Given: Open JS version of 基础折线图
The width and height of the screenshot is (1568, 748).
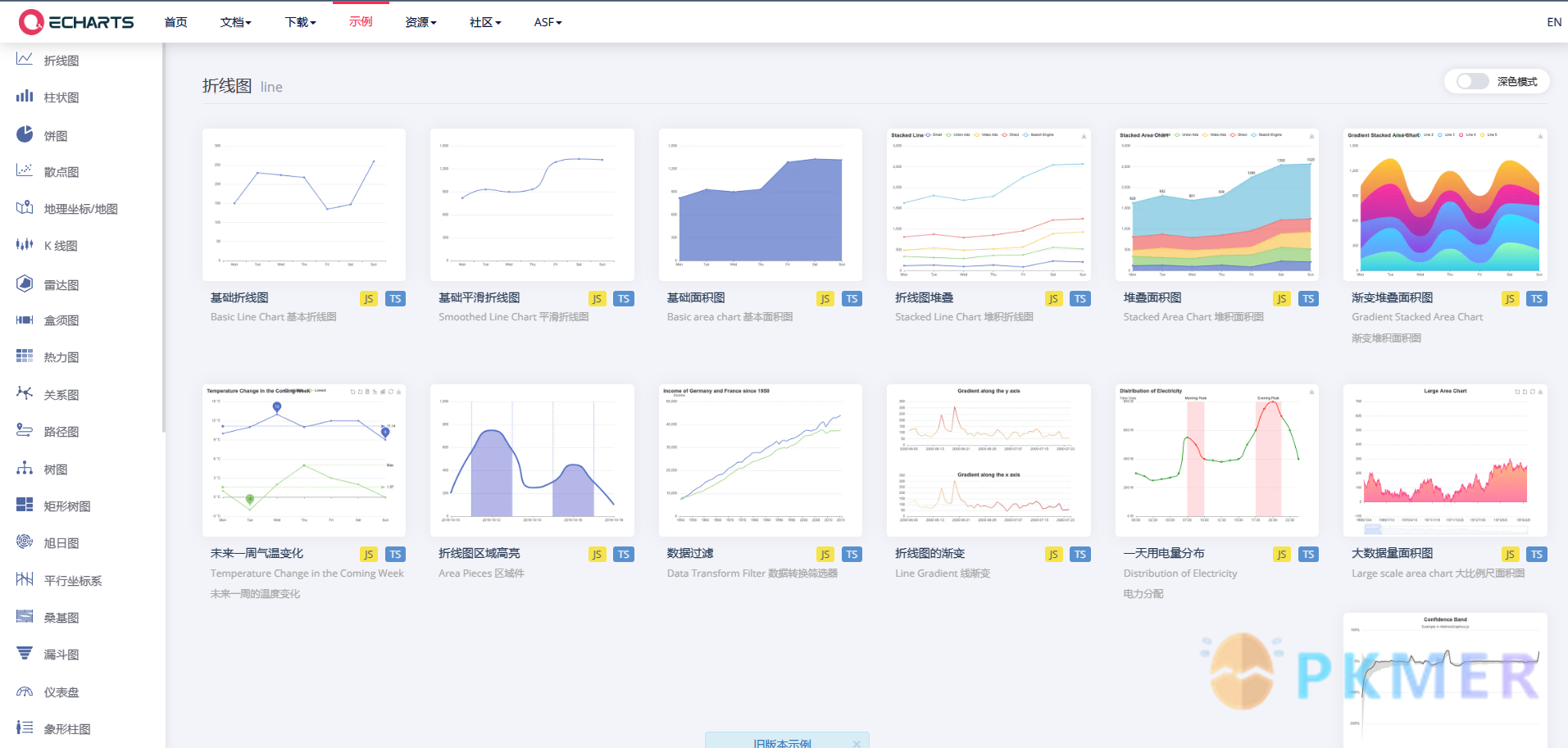Looking at the screenshot, I should click(x=369, y=299).
